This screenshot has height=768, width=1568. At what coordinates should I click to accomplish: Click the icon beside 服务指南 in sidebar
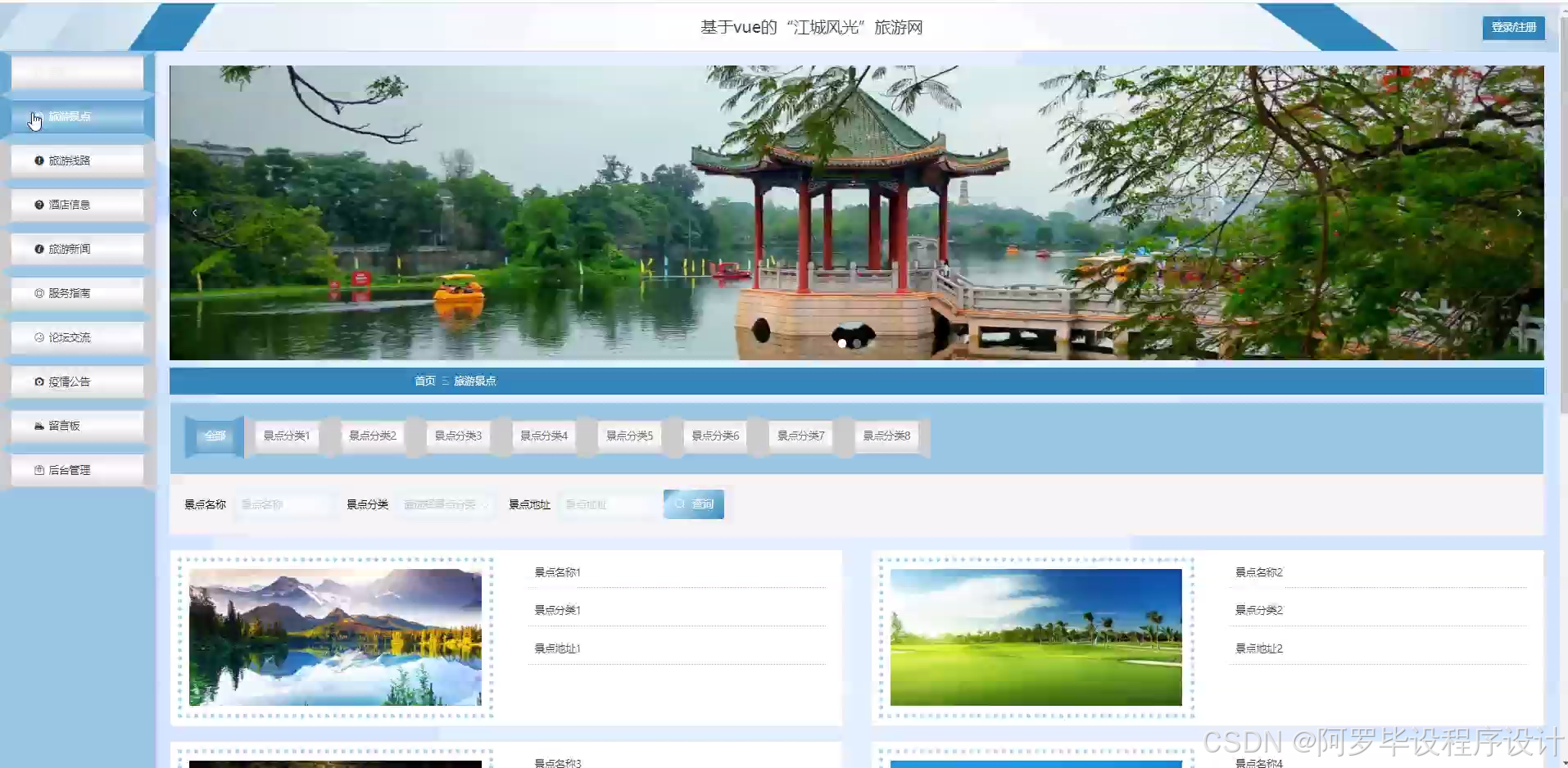point(39,293)
